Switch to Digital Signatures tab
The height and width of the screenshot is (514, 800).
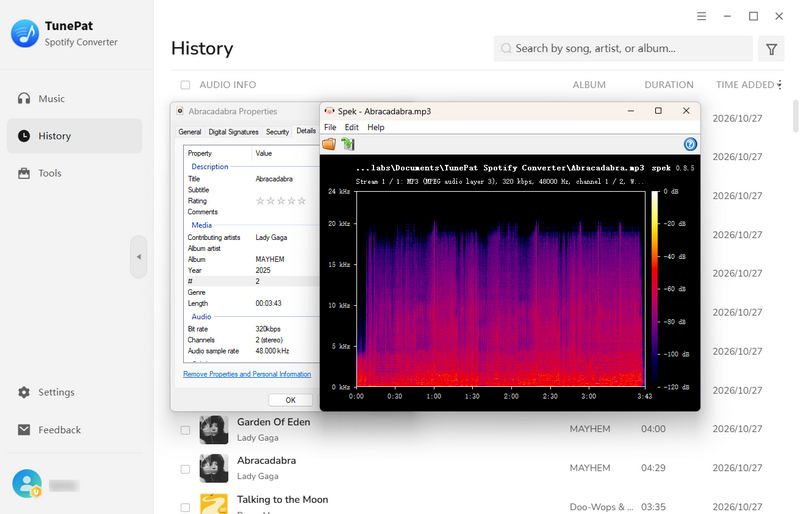pyautogui.click(x=233, y=132)
